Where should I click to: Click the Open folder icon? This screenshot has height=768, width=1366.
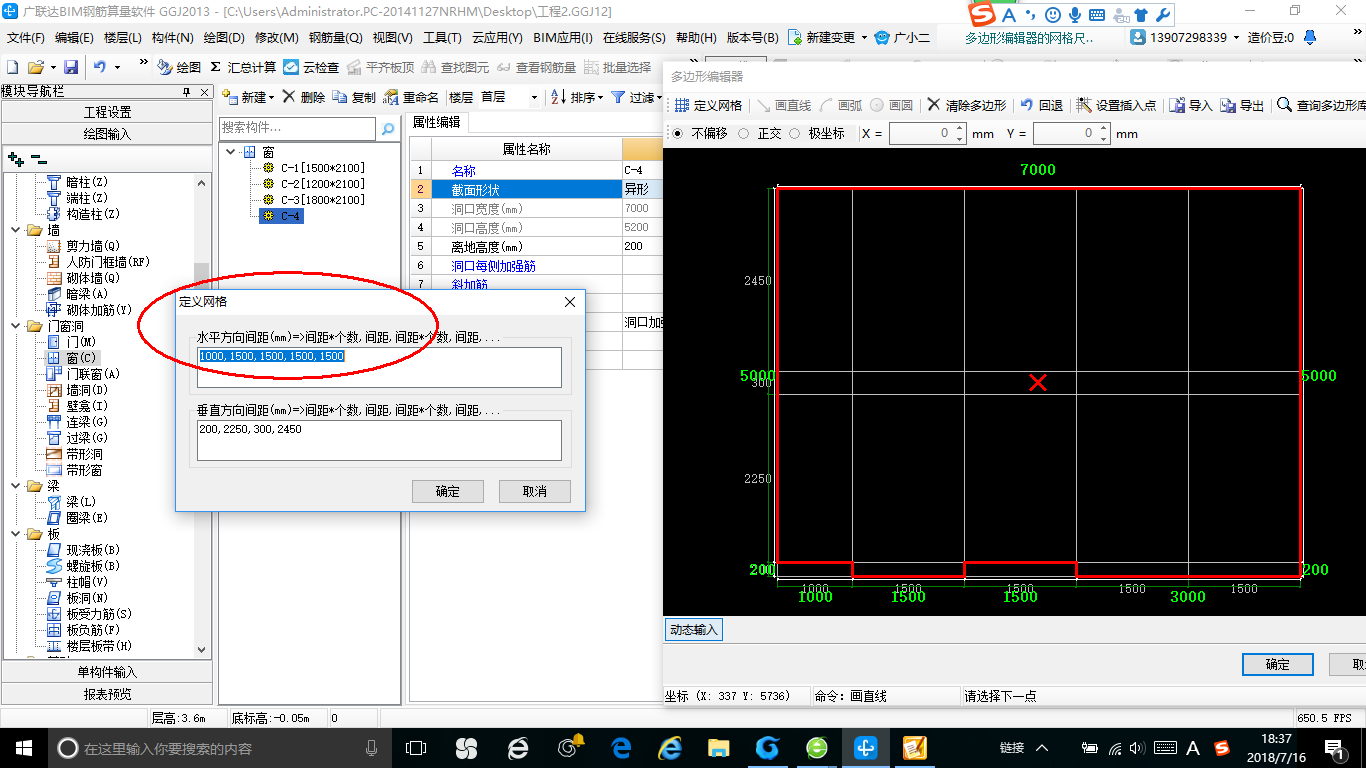pos(35,67)
